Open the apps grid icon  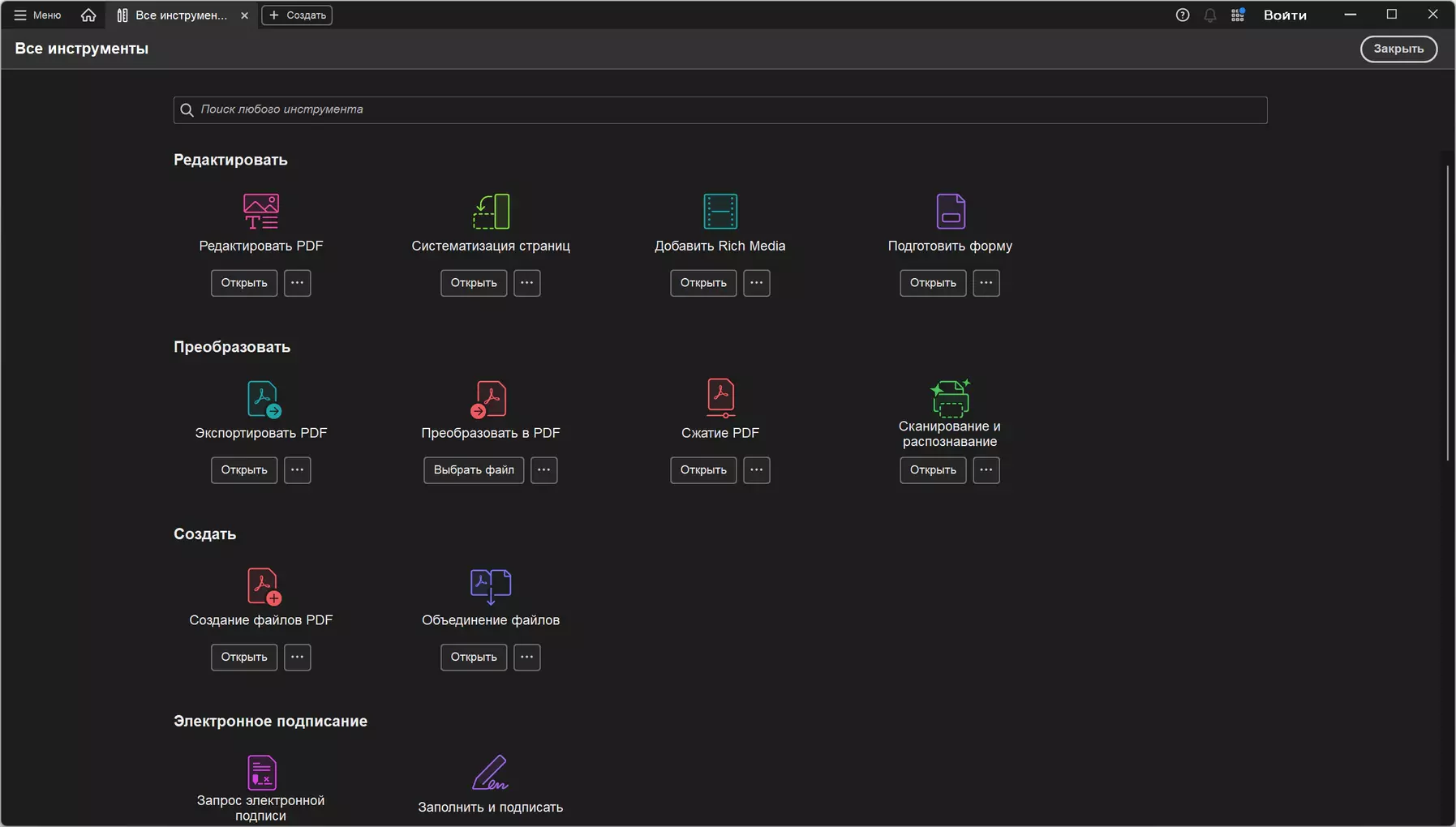click(1238, 15)
